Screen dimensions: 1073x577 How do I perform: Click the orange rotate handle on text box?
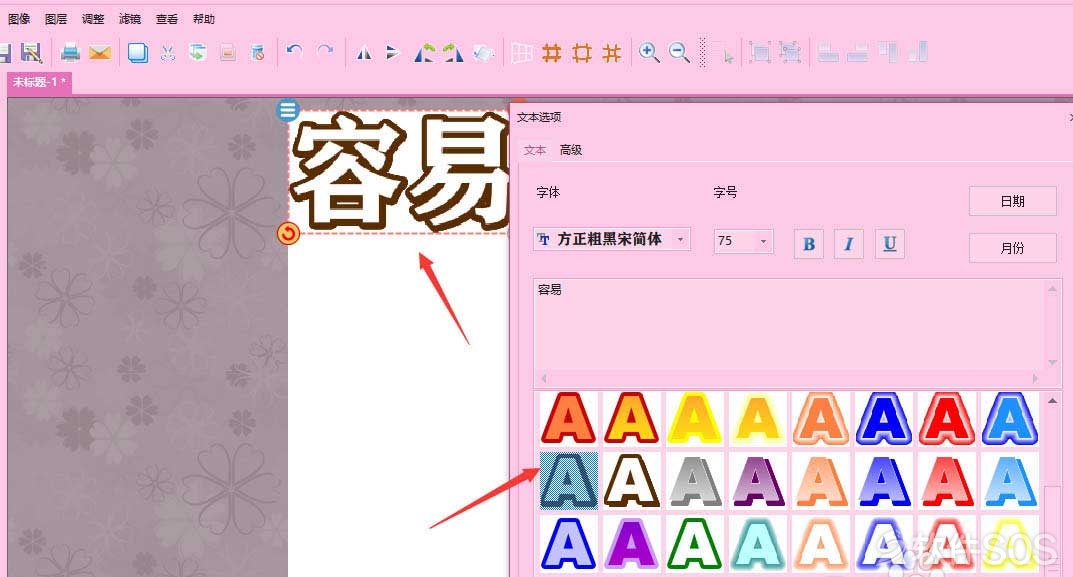pyautogui.click(x=288, y=233)
